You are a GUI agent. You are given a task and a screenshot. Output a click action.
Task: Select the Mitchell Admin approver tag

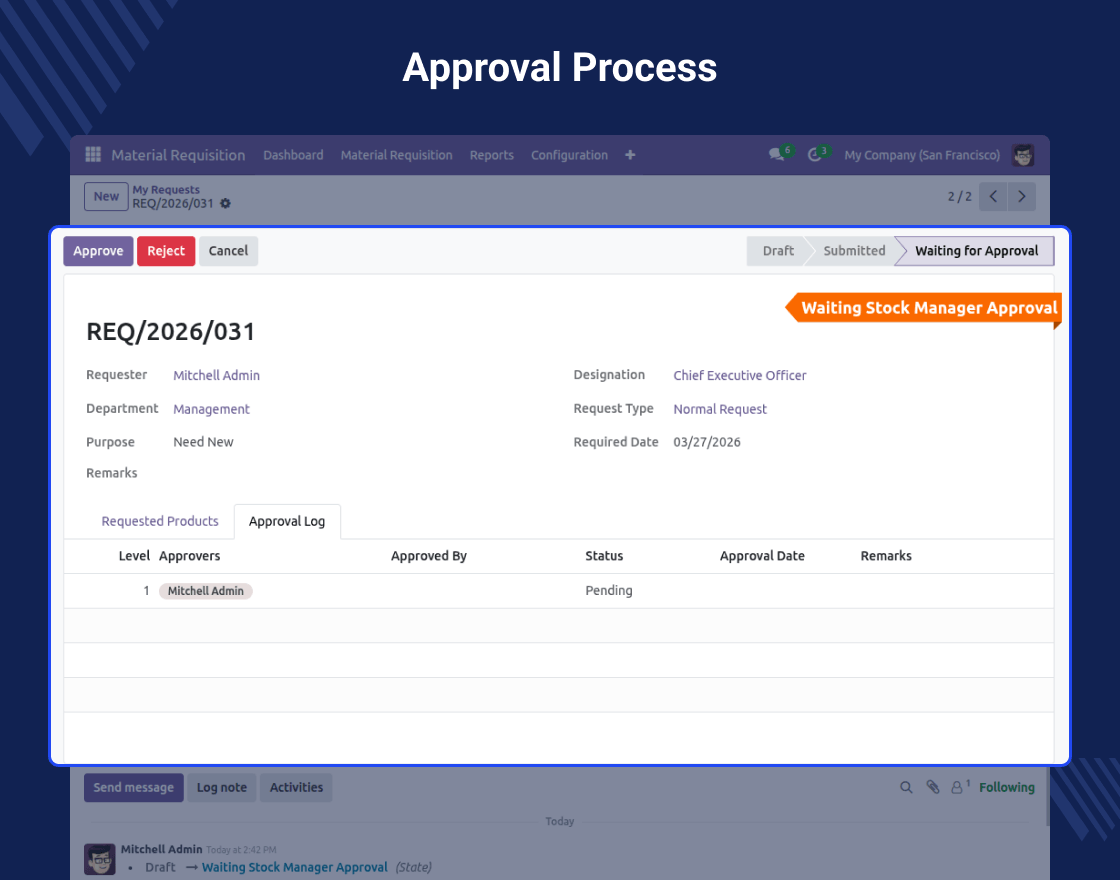(206, 591)
